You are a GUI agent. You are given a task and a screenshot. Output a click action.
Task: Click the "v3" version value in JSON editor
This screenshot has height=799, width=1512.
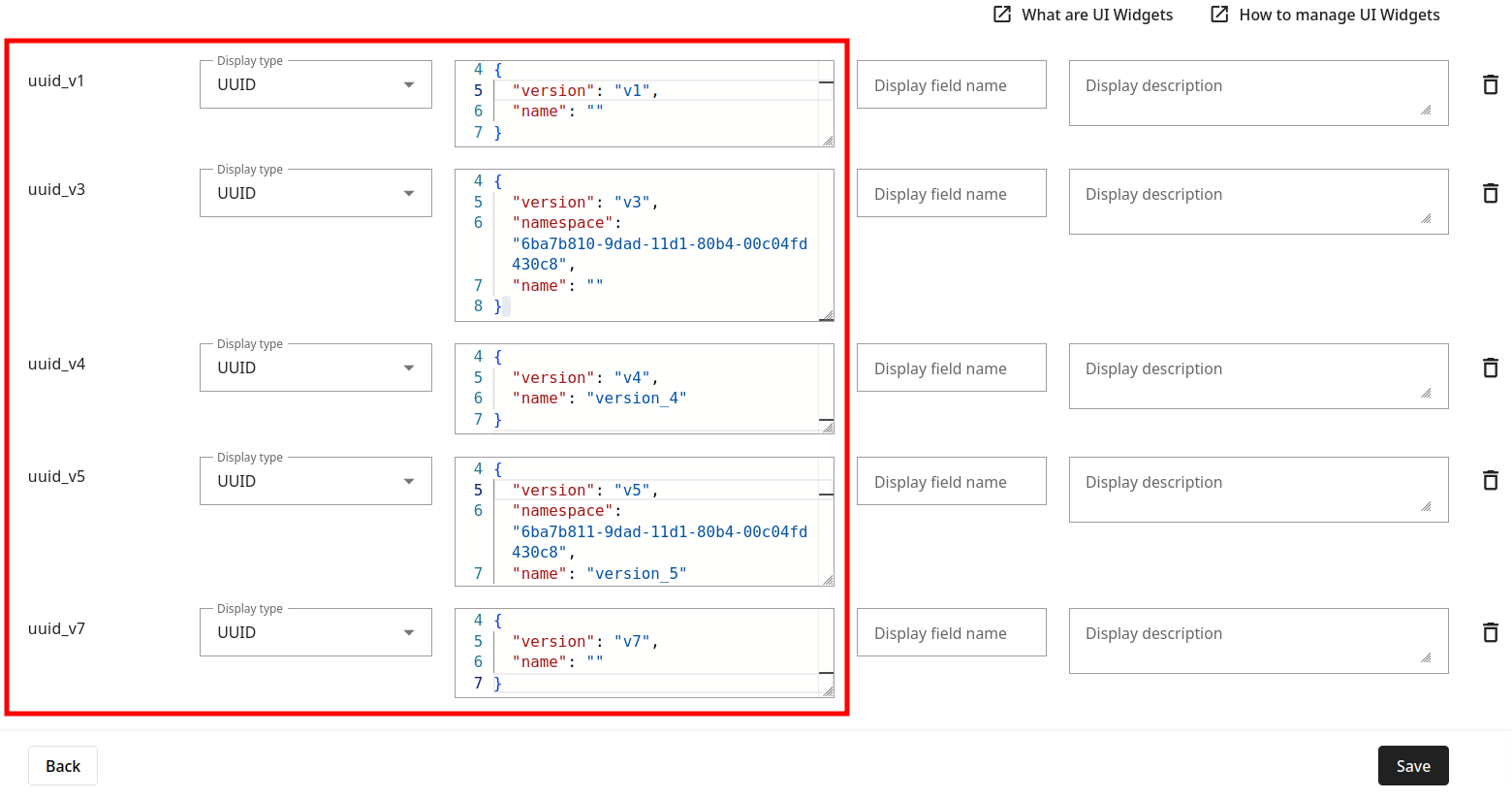[x=632, y=203]
